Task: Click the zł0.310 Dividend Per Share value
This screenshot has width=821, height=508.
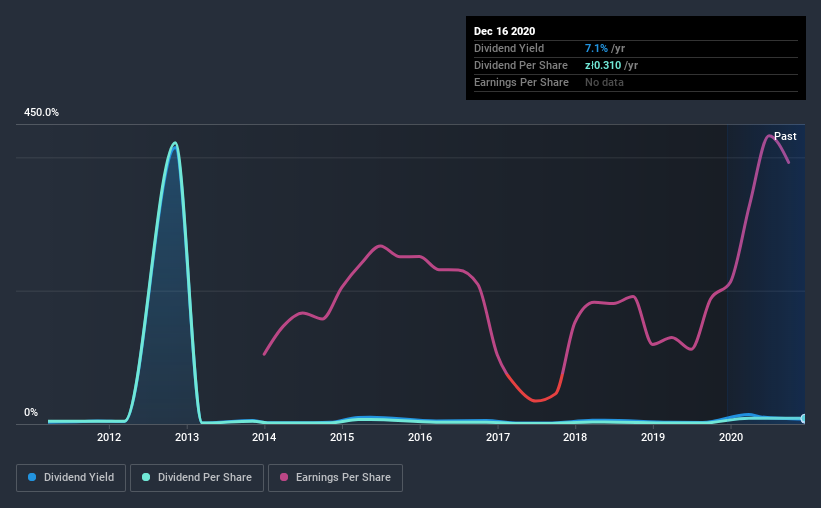Action: [x=603, y=65]
